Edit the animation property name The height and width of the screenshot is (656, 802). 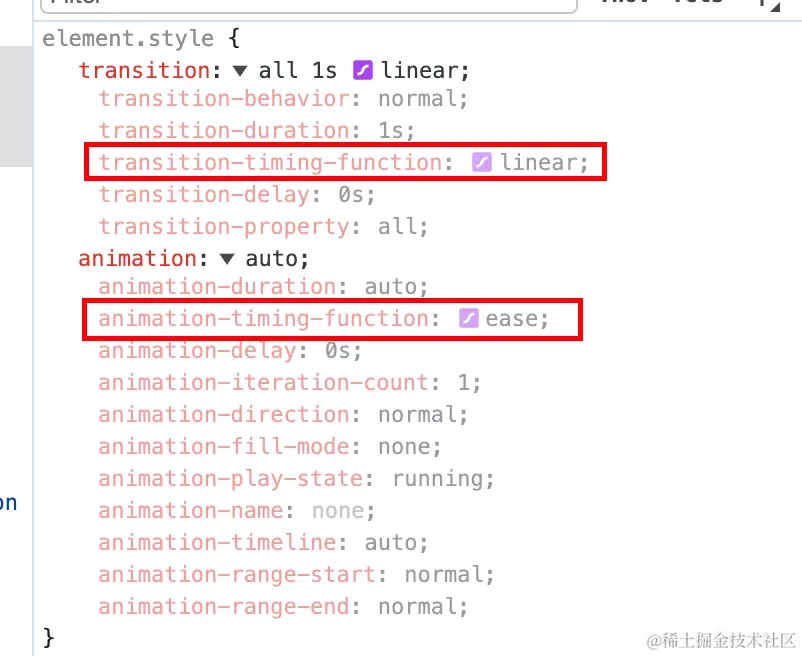tap(138, 259)
